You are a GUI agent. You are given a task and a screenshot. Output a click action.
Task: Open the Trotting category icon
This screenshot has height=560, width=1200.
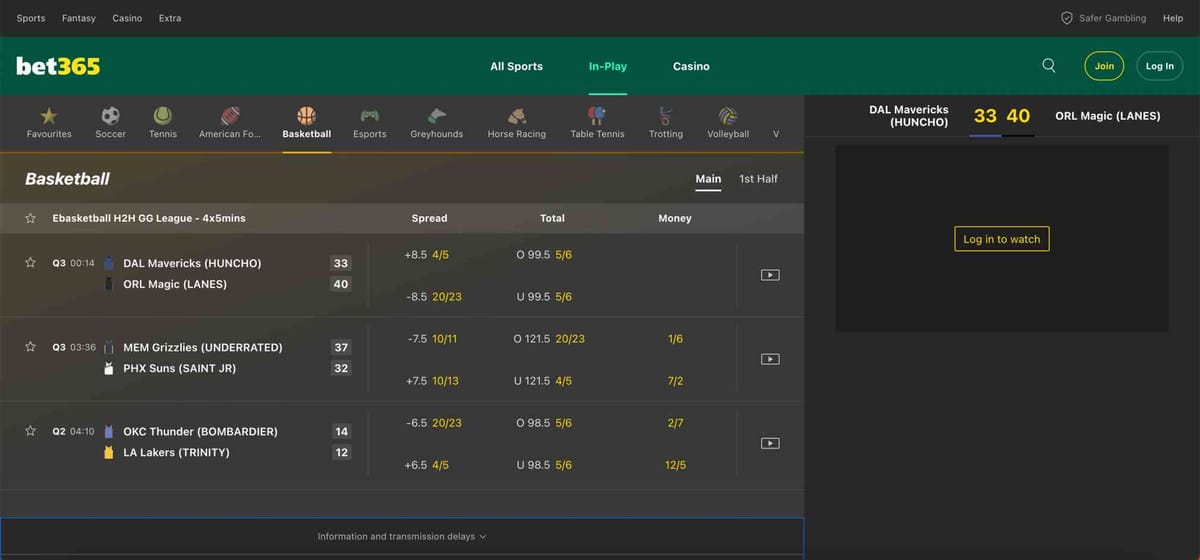pyautogui.click(x=666, y=115)
